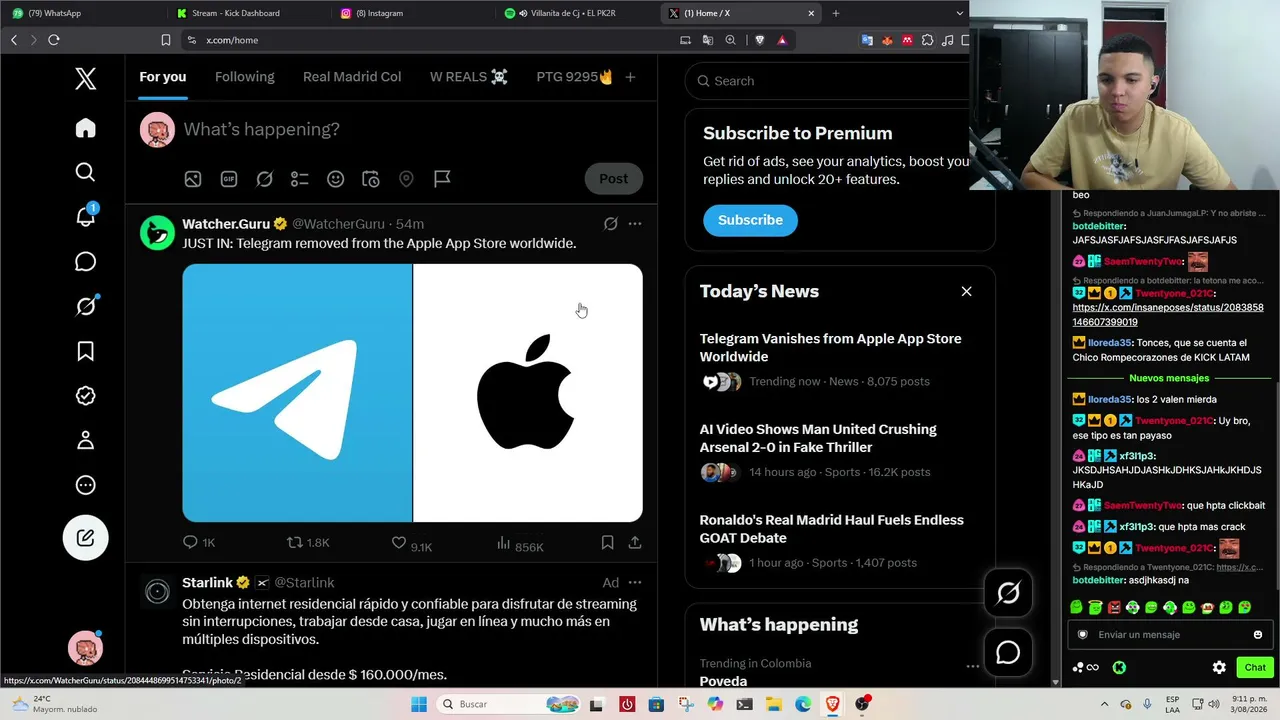
Task: Schedule the post with the calendar icon
Action: click(371, 179)
